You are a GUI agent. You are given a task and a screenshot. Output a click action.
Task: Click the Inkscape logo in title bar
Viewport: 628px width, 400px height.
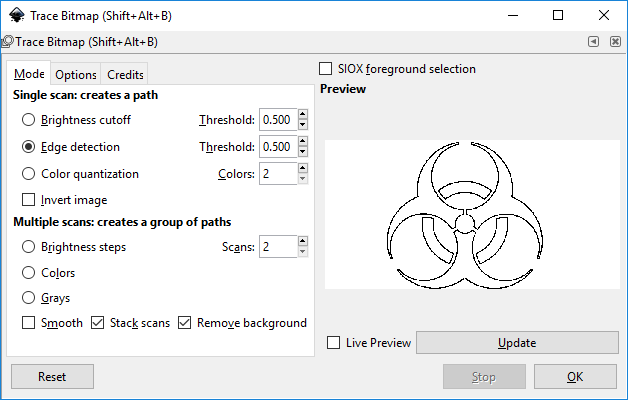click(x=17, y=16)
